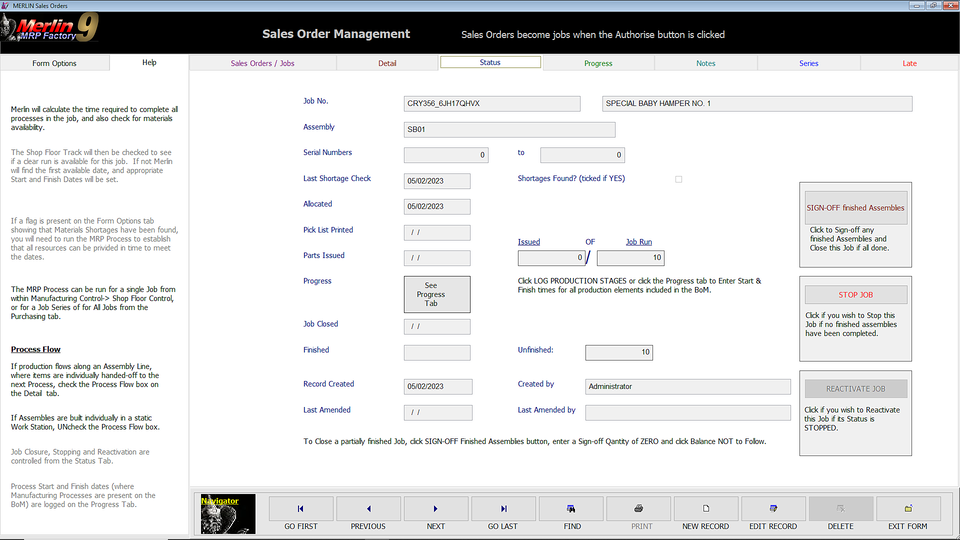
Task: Click the Go First navigation icon
Action: [301, 509]
